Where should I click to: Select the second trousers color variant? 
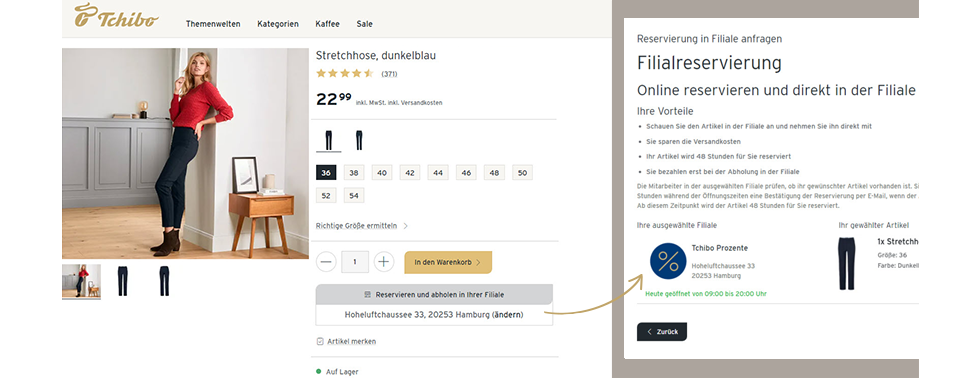coord(359,140)
